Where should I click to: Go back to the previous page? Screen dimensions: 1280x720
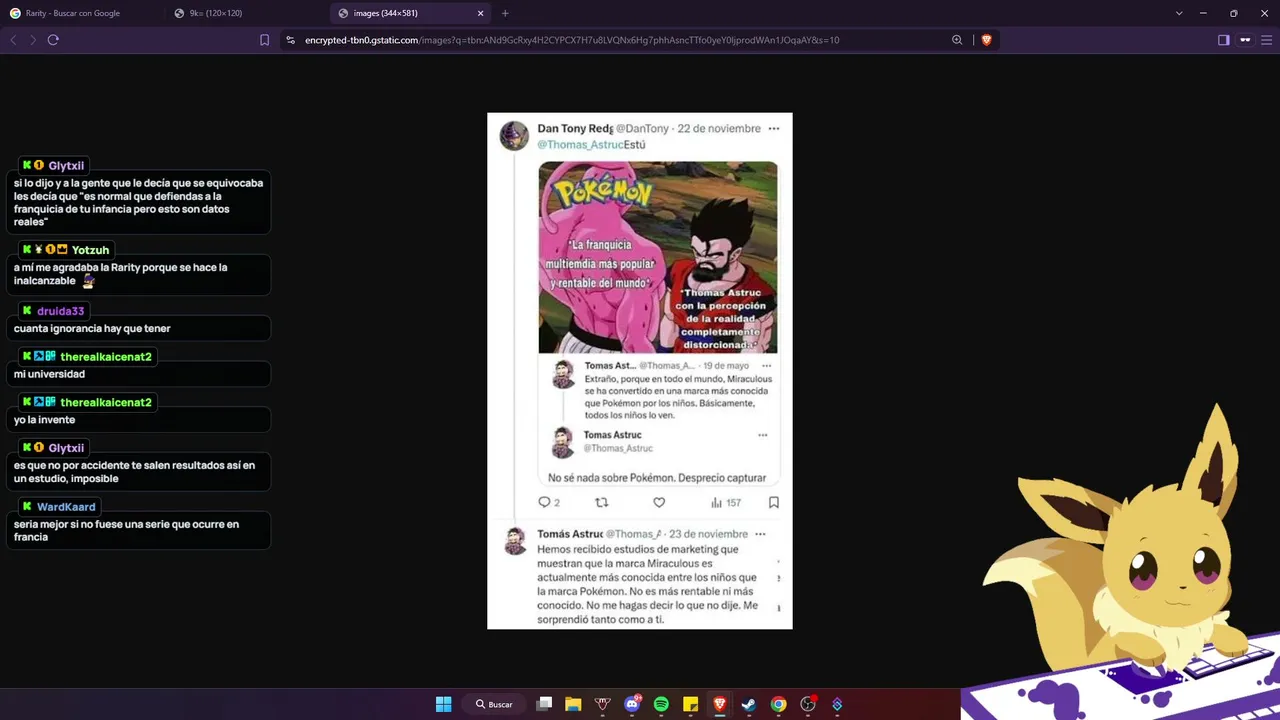[13, 40]
